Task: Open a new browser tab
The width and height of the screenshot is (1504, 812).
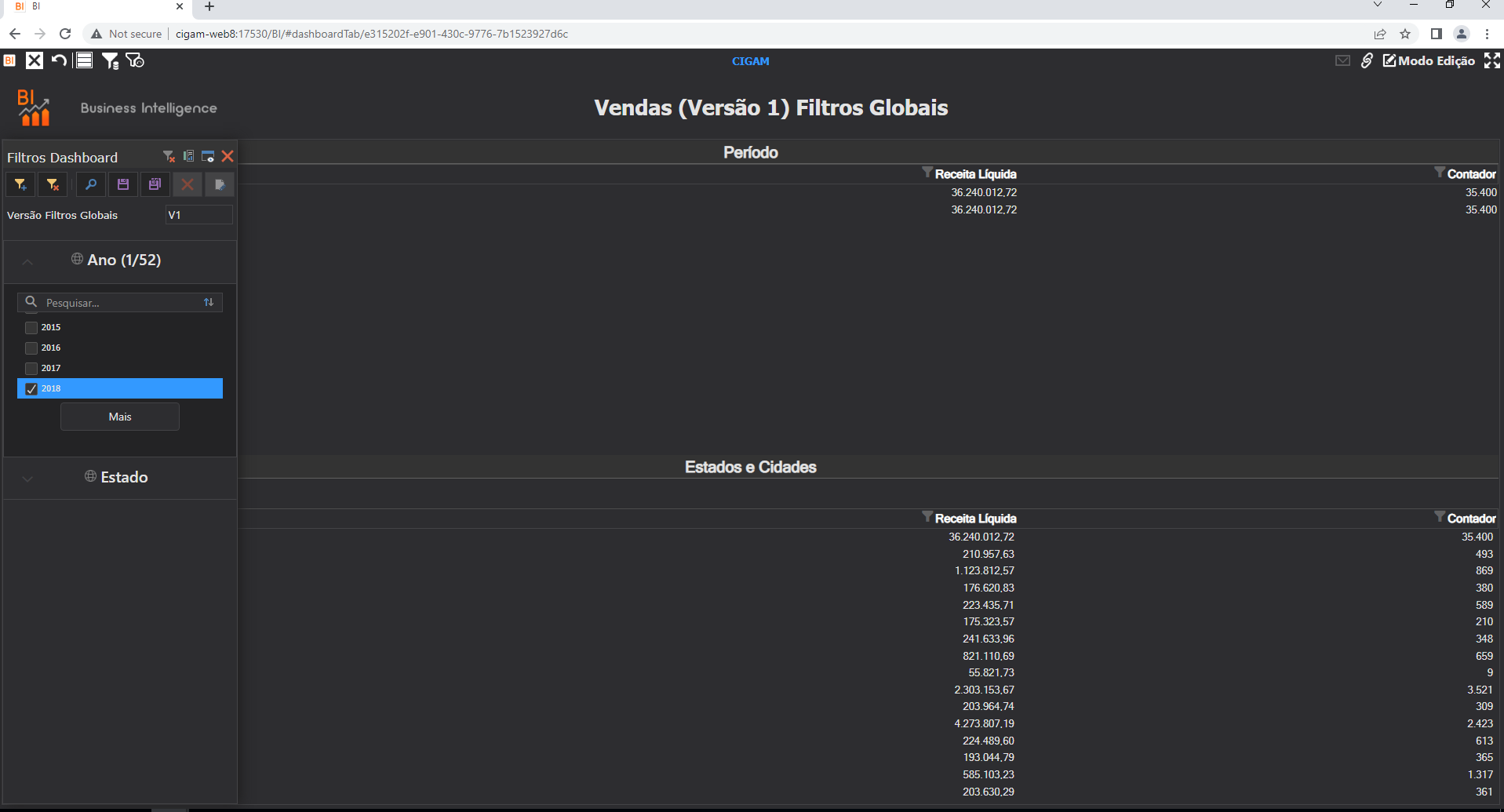Action: 209,7
